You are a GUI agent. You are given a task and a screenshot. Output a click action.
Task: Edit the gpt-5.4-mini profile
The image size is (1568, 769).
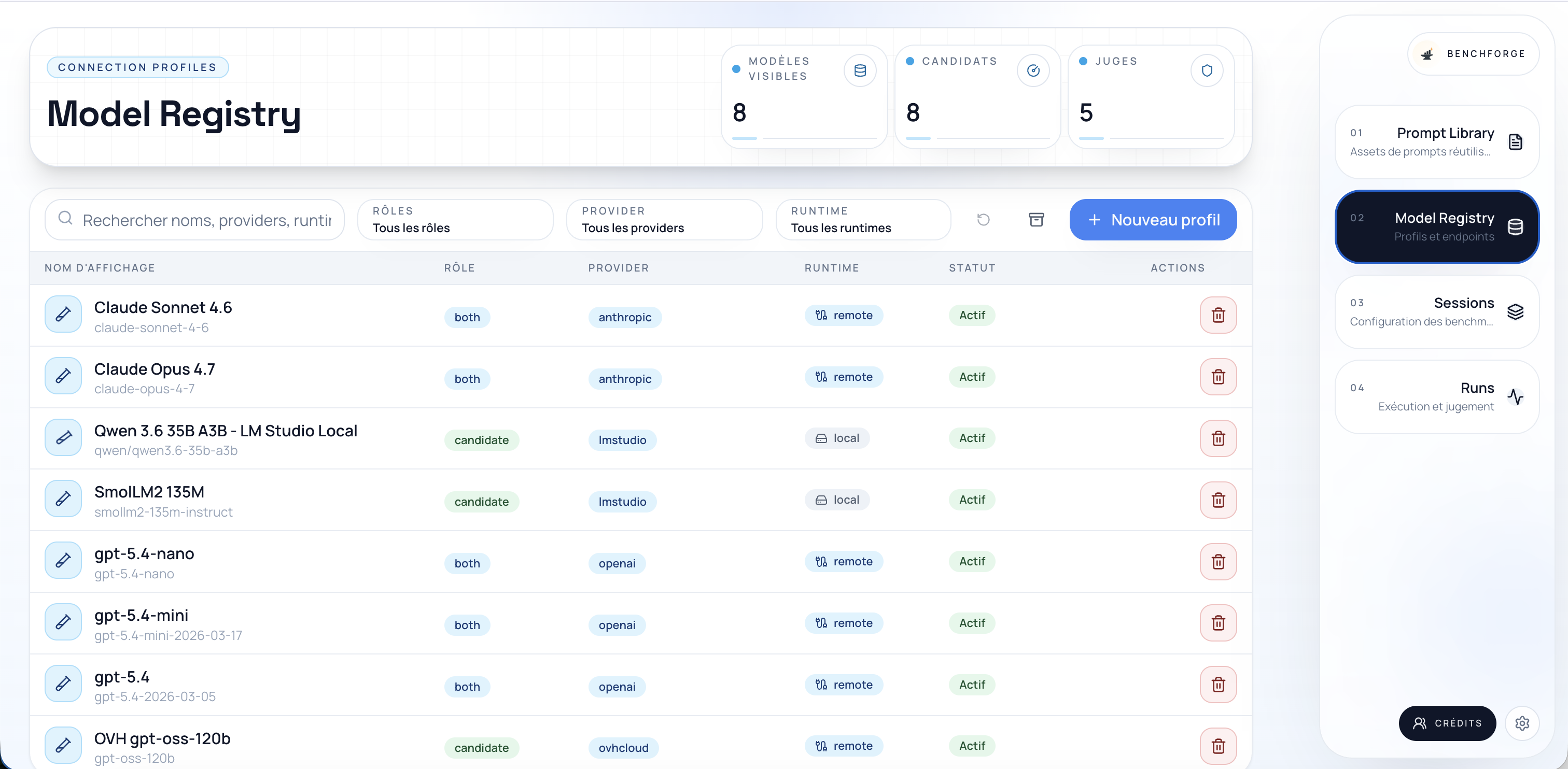[x=63, y=622]
